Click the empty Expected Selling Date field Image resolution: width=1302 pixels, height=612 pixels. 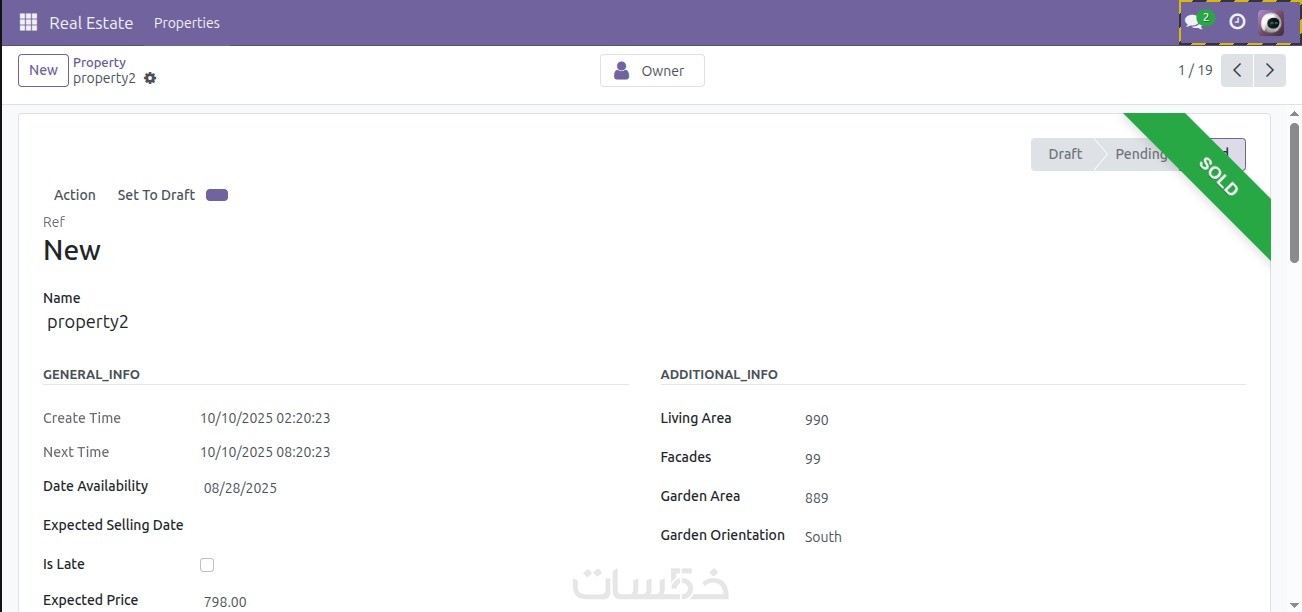pos(414,525)
